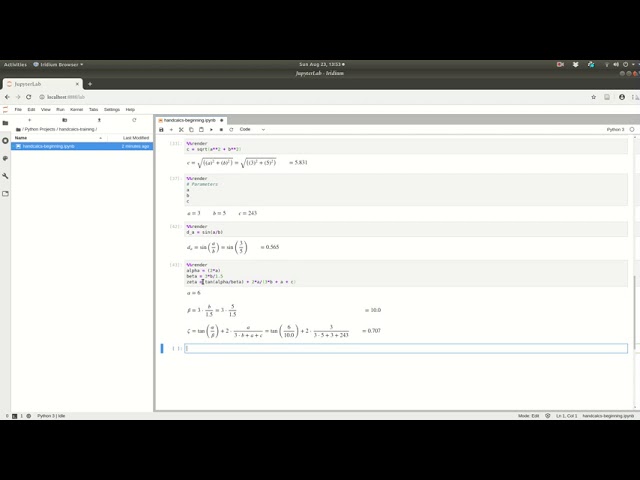640x480 pixels.
Task: Go to the handcalcs-training breadcrumb folder
Action: [77, 129]
